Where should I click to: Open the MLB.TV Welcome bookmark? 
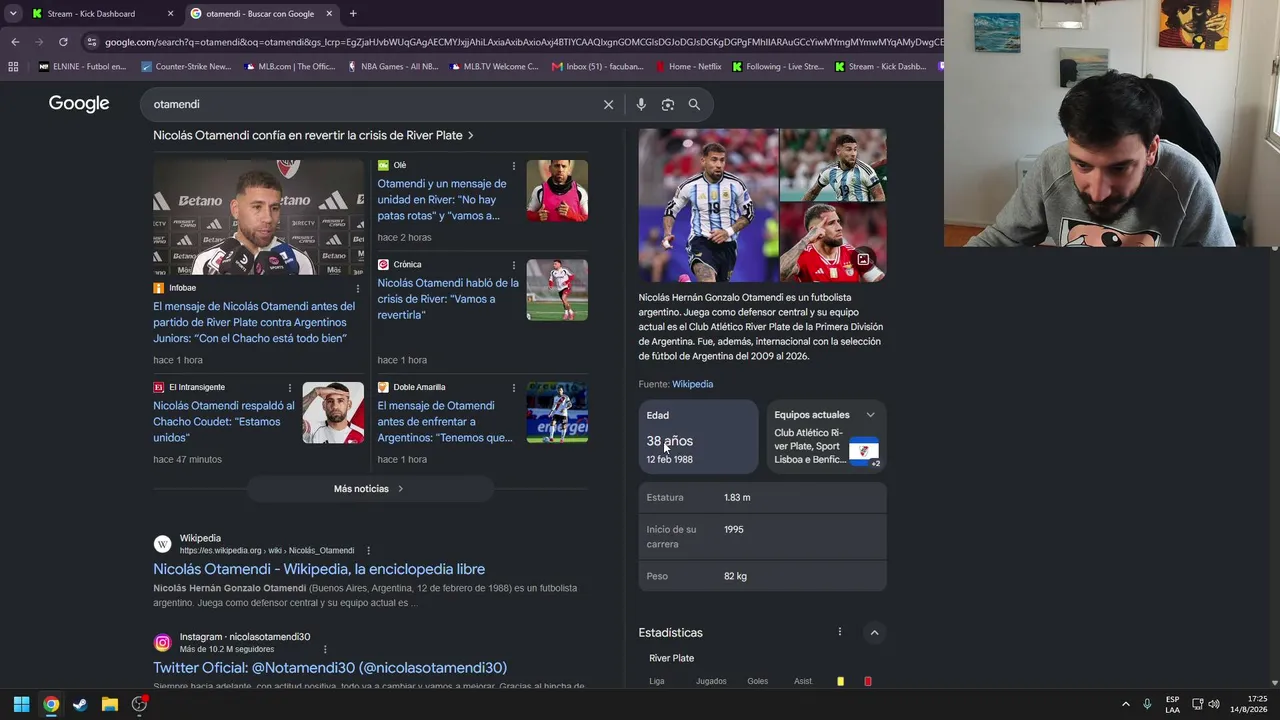495,67
